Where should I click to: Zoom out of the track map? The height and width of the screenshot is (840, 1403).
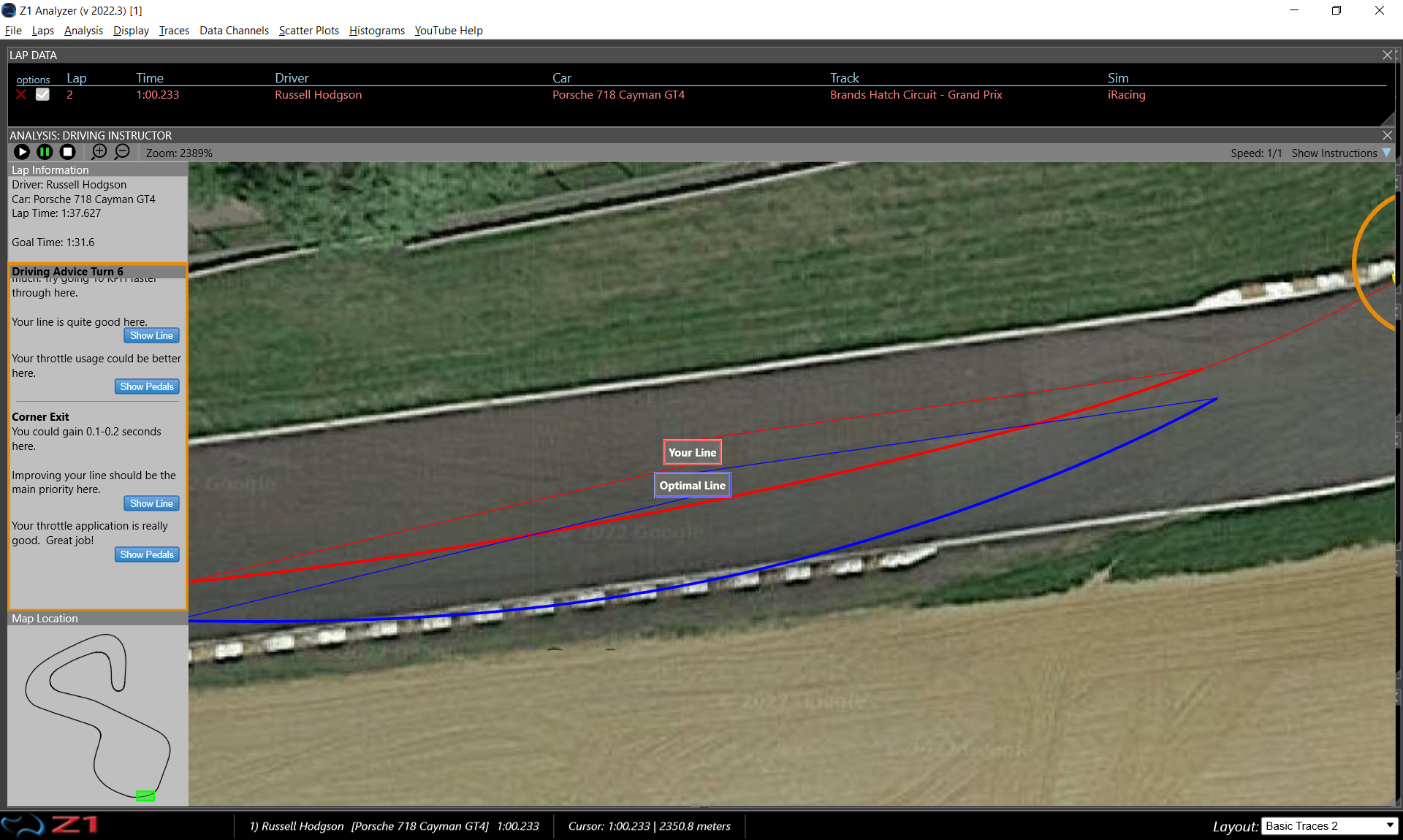tap(122, 152)
